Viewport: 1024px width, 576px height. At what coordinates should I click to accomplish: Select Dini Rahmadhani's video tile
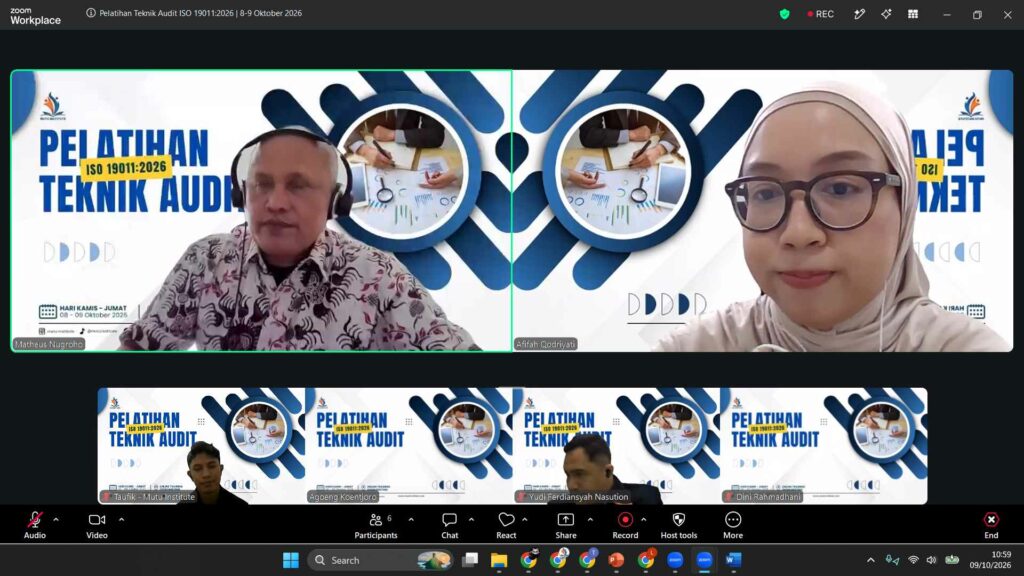tap(824, 446)
